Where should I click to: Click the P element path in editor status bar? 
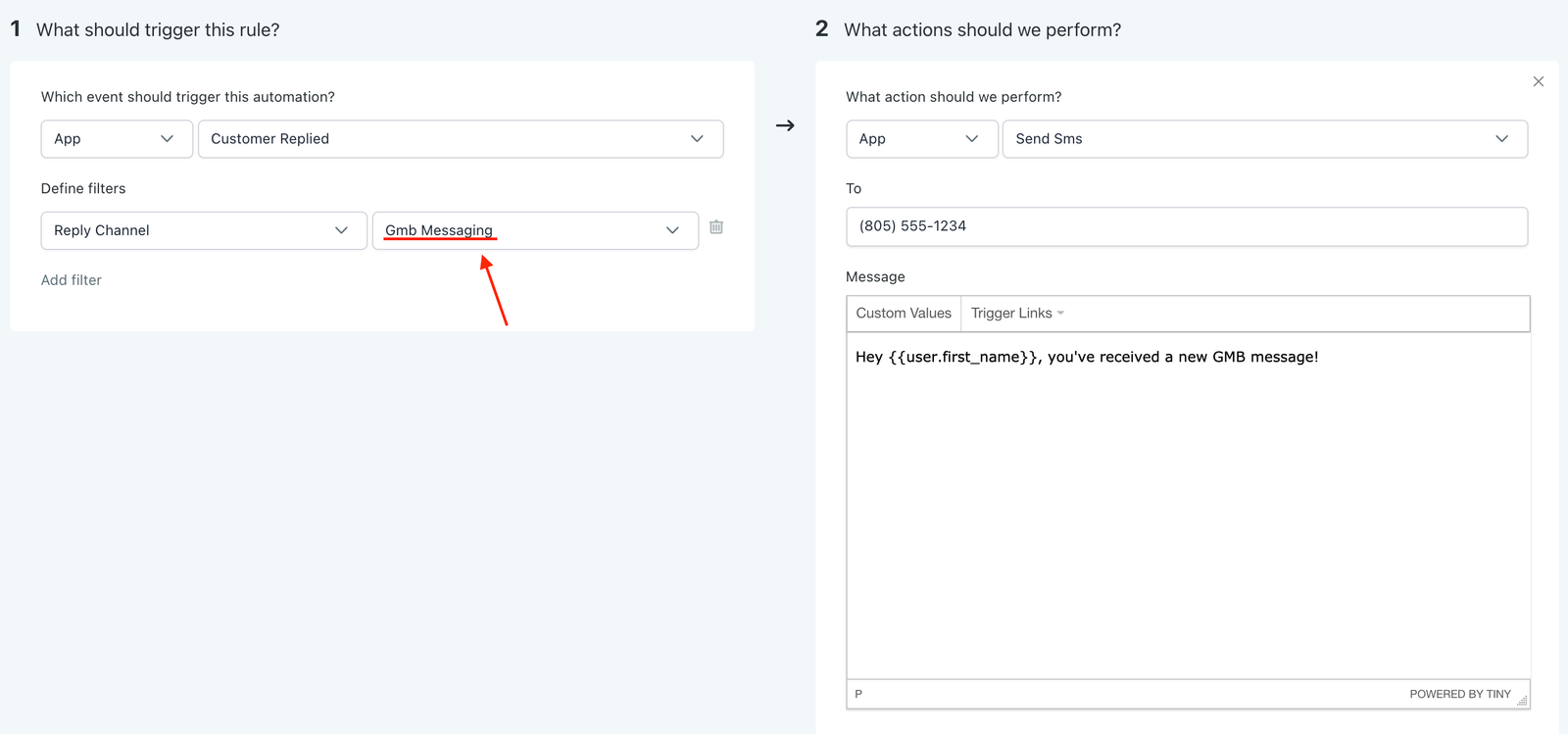click(858, 694)
